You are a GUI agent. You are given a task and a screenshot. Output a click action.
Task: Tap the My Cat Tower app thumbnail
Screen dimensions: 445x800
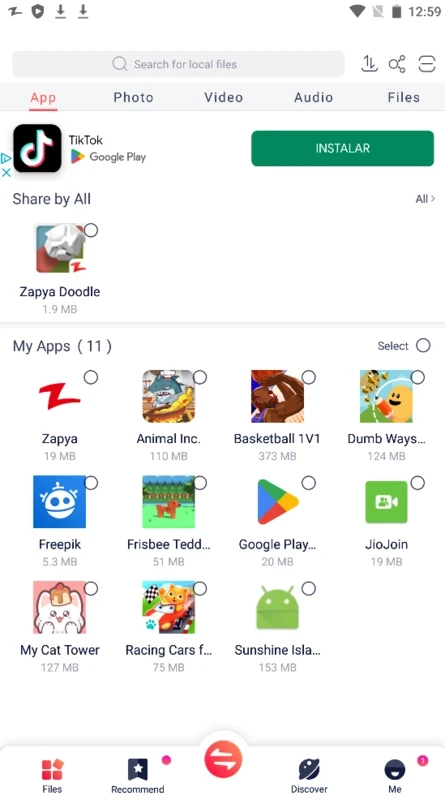pos(60,607)
